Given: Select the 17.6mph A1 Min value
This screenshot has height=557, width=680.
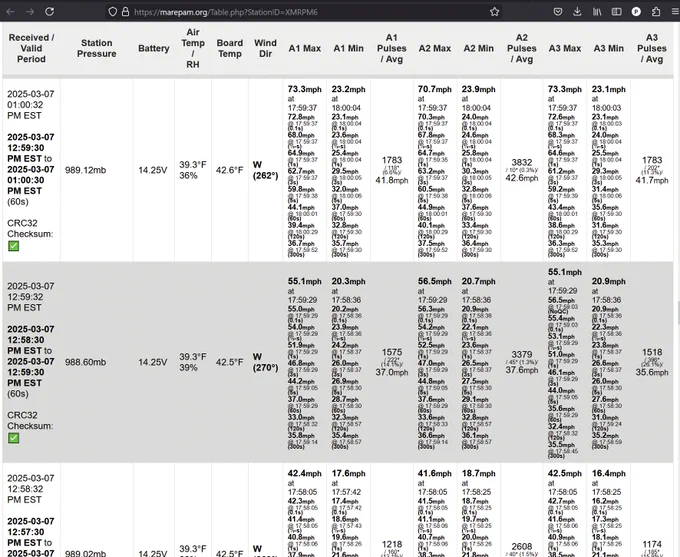Looking at the screenshot, I should 348,473.
